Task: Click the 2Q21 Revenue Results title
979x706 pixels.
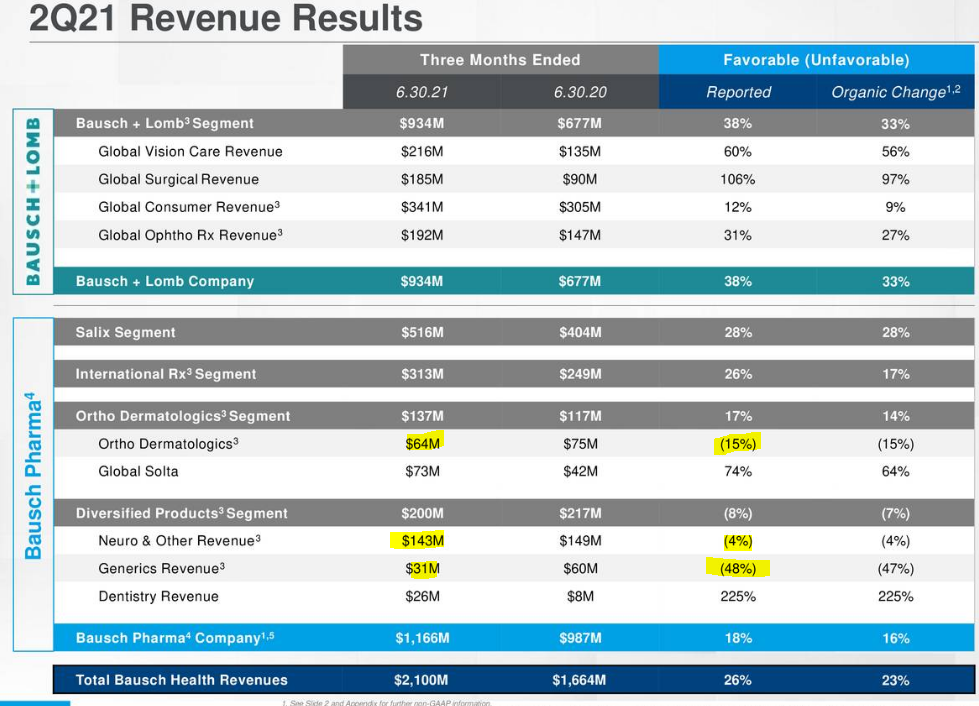Action: 200,18
